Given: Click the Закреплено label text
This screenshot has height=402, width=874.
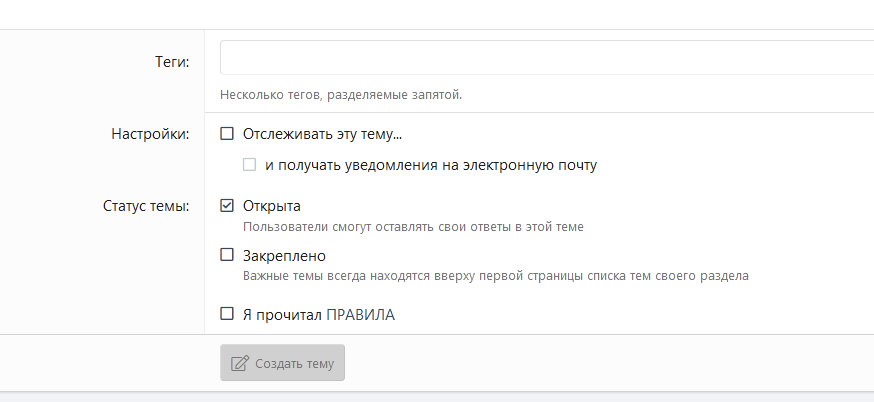Looking at the screenshot, I should point(284,255).
